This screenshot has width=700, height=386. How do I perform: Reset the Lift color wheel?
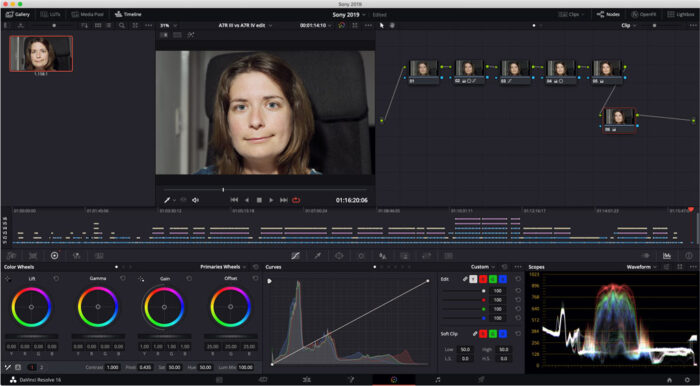pyautogui.click(x=56, y=278)
